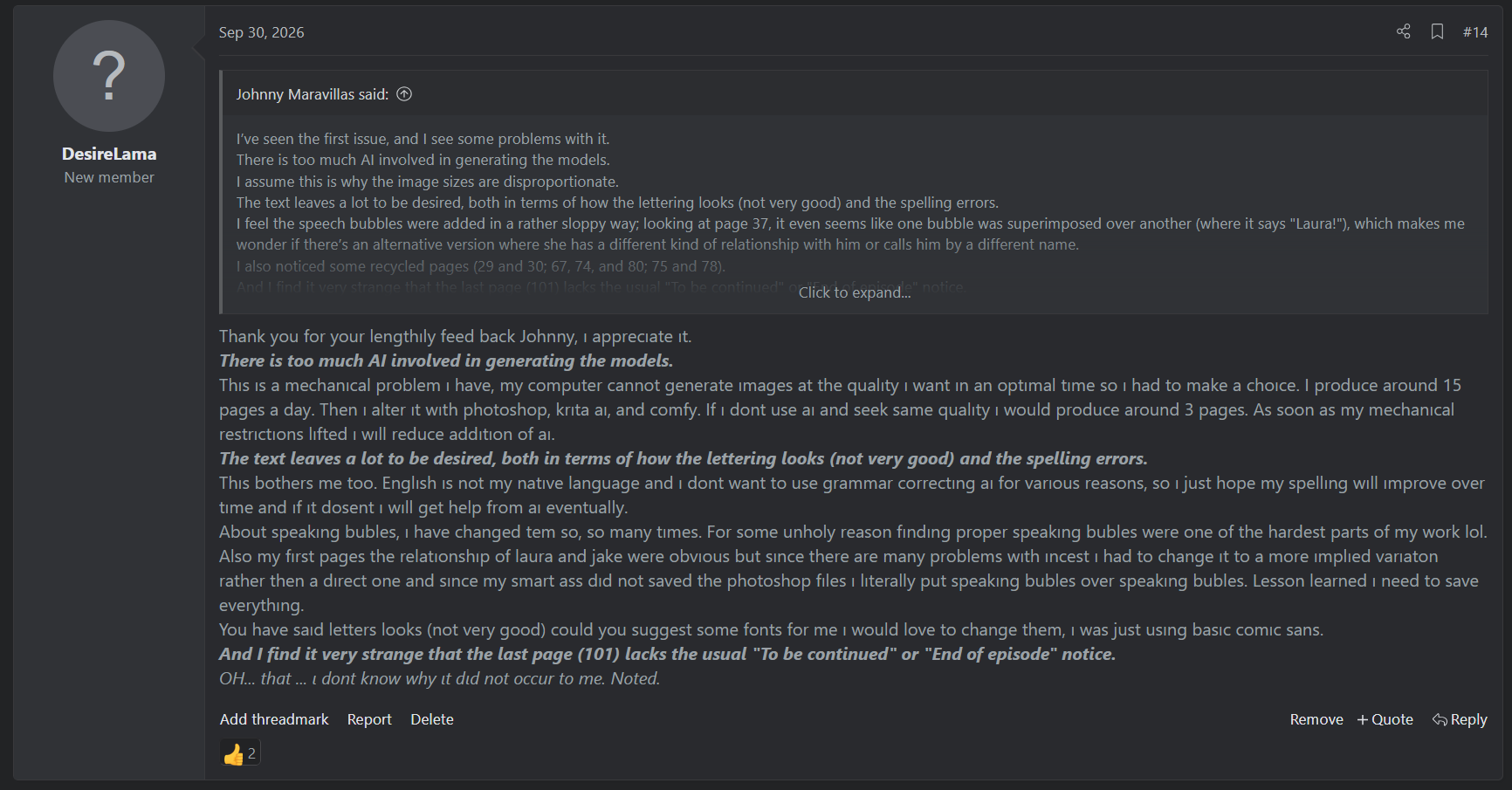Viewport: 1512px width, 790px height.
Task: Delete this post
Action: 432,719
